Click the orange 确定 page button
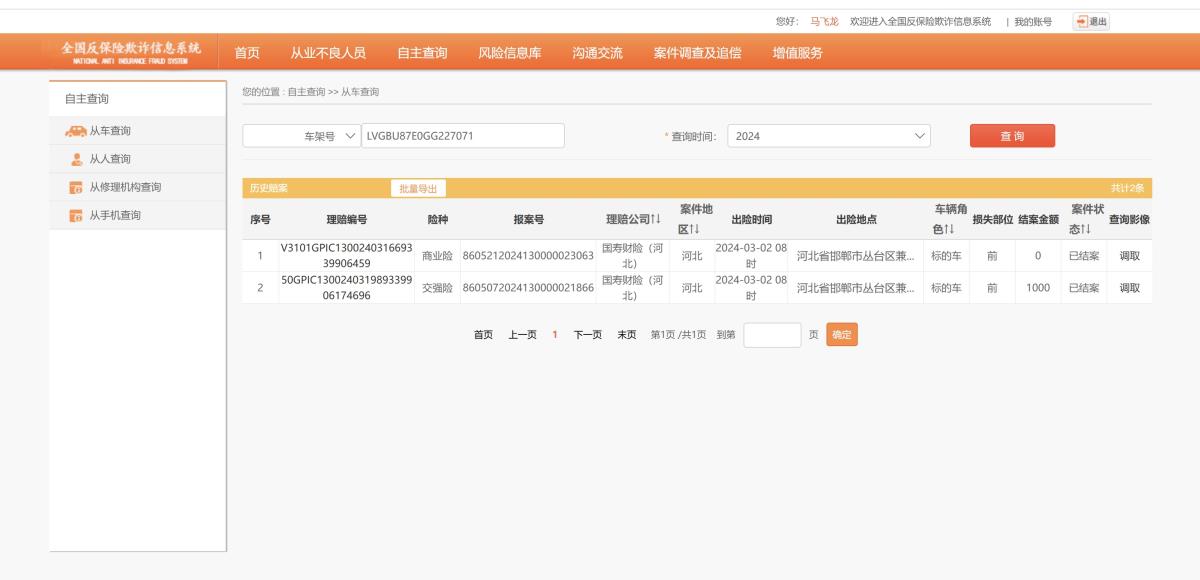This screenshot has height=580, width=1200. [x=842, y=335]
